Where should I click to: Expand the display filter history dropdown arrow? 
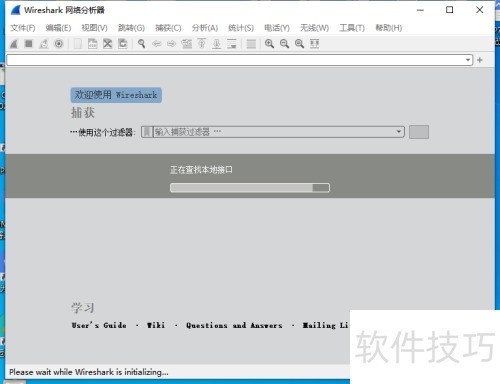click(468, 60)
